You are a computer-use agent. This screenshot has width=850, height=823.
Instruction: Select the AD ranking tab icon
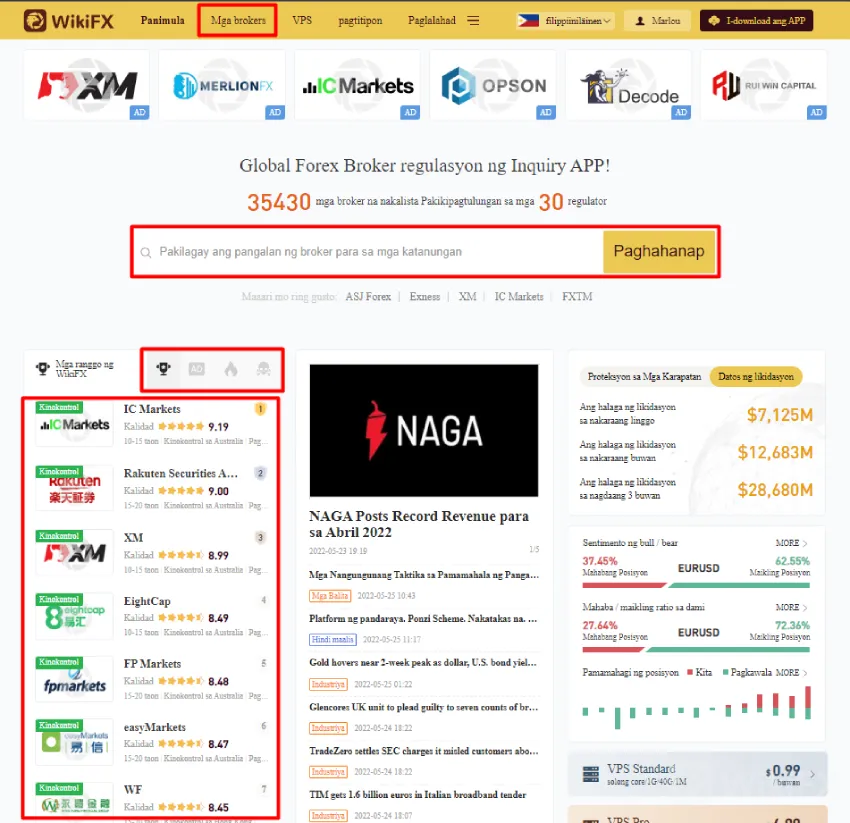196,369
